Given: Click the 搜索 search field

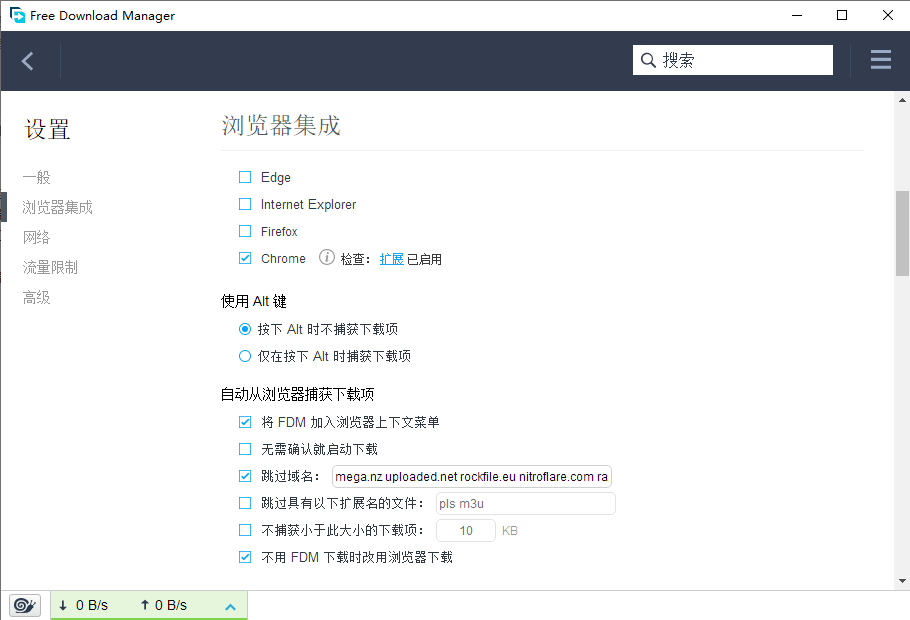Looking at the screenshot, I should coord(732,60).
